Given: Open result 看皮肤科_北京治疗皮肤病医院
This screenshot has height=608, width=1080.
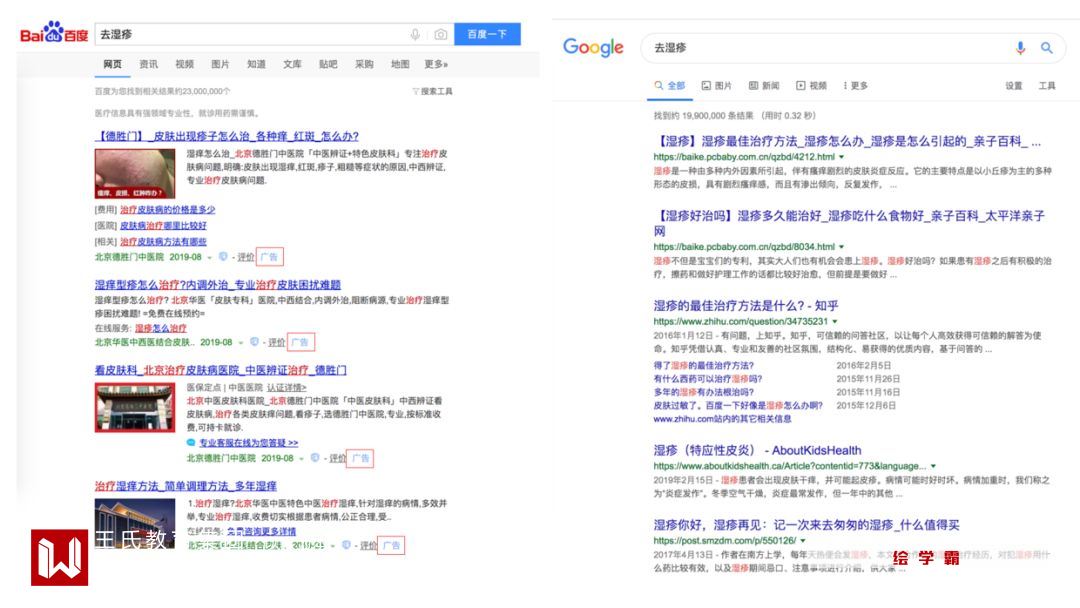Looking at the screenshot, I should (x=220, y=370).
